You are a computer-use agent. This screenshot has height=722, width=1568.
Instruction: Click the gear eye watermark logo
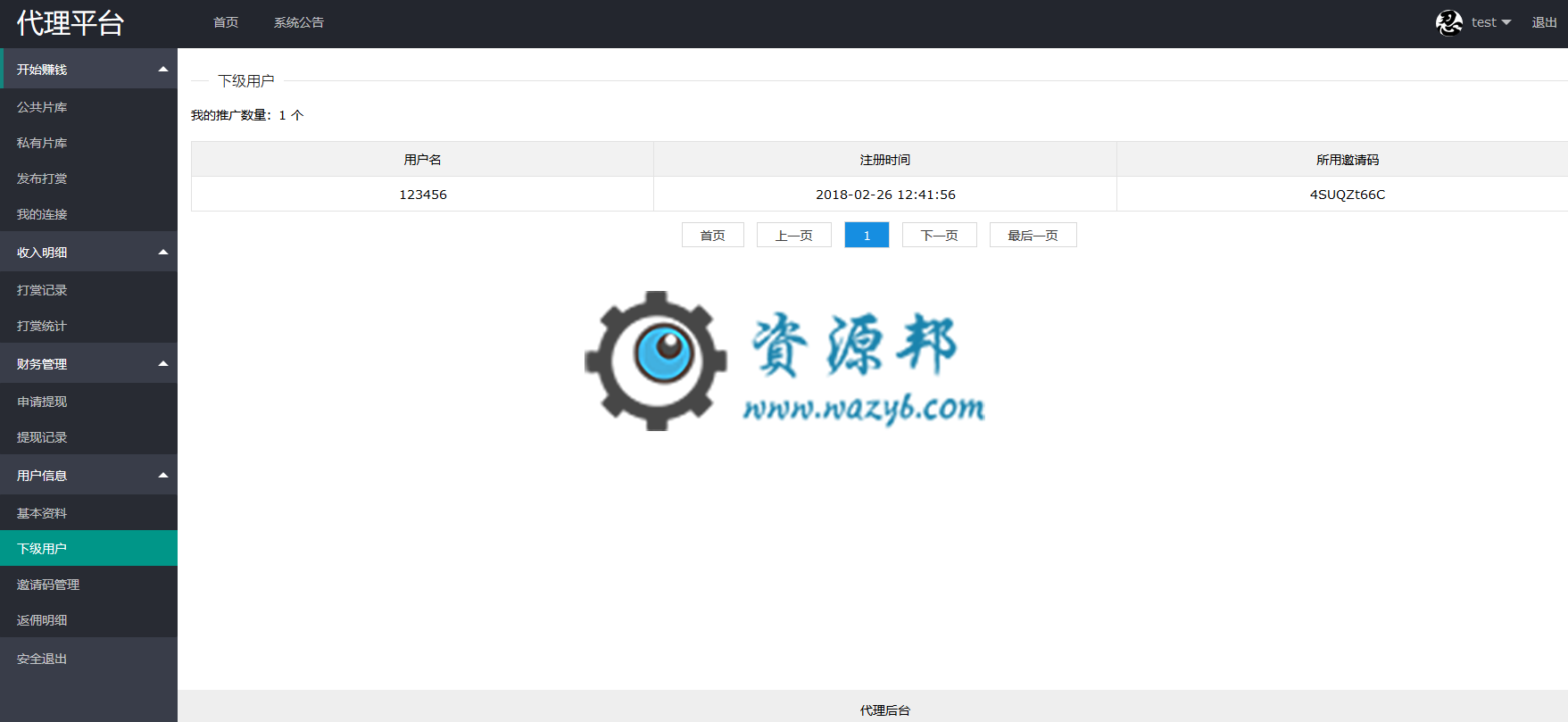coord(656,361)
